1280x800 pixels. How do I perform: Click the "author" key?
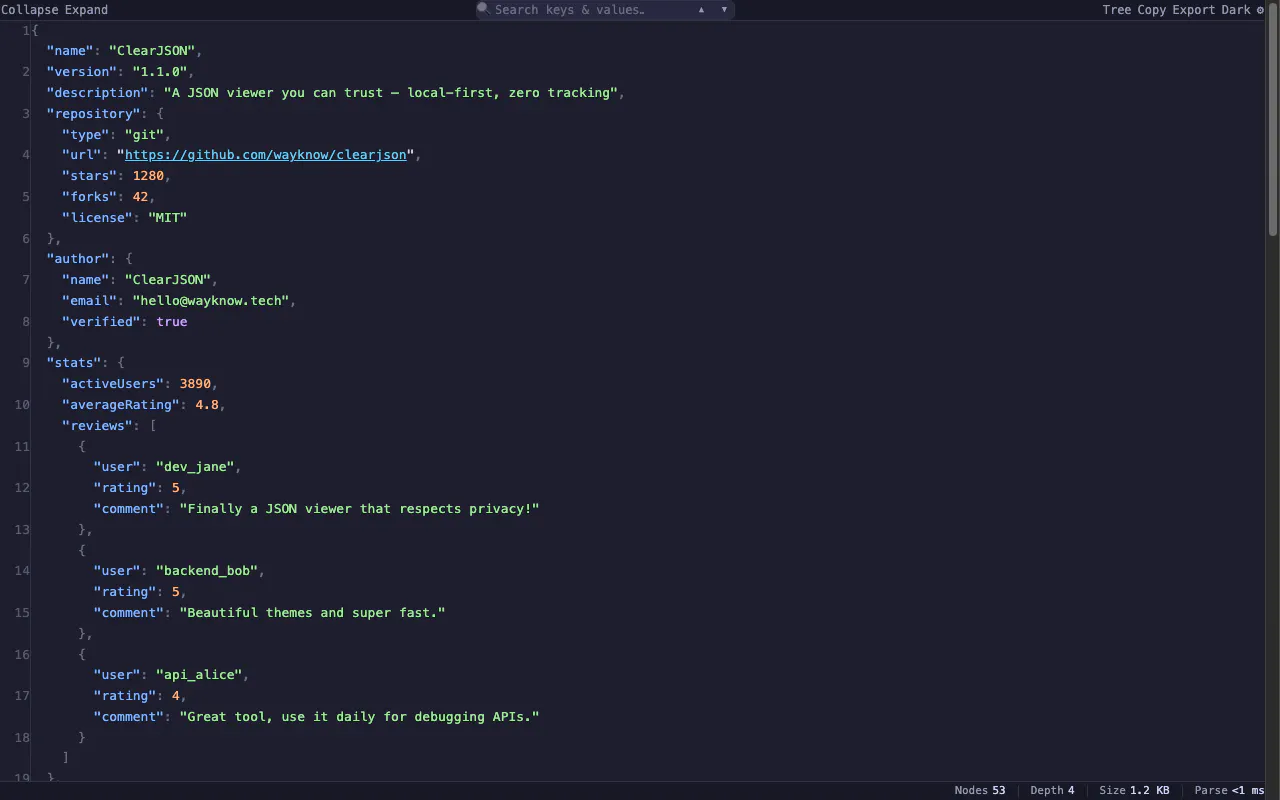pos(78,259)
